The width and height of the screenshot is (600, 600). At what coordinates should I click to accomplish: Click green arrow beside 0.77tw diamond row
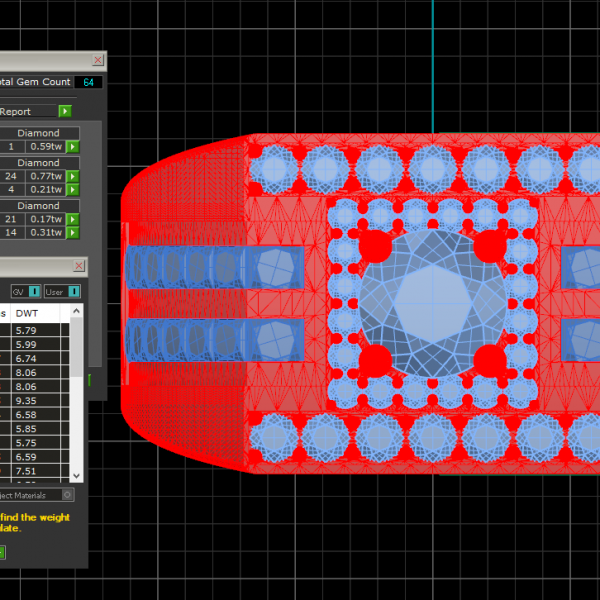point(72,176)
